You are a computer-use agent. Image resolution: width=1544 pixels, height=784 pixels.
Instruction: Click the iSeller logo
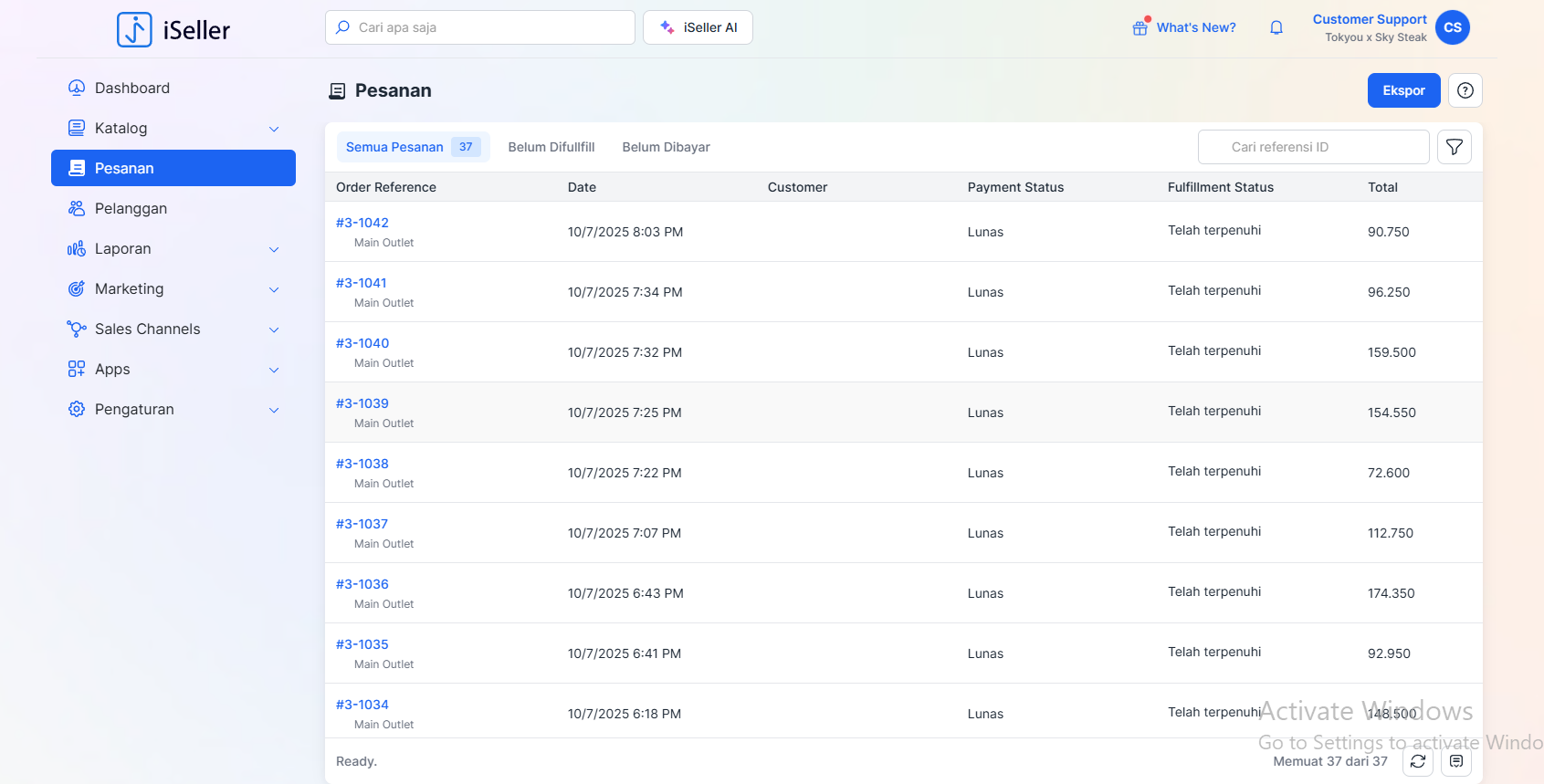click(x=173, y=30)
